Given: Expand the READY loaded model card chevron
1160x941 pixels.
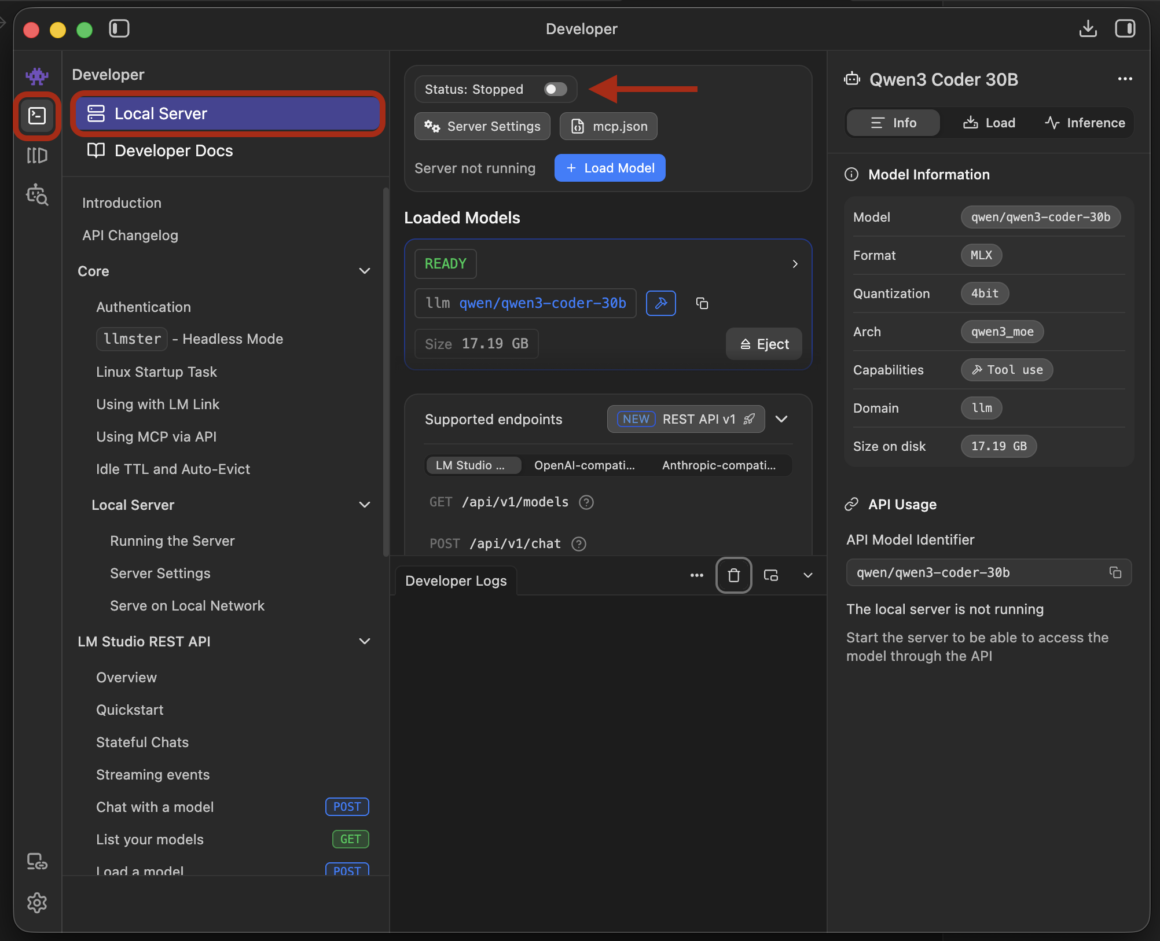Looking at the screenshot, I should [795, 264].
